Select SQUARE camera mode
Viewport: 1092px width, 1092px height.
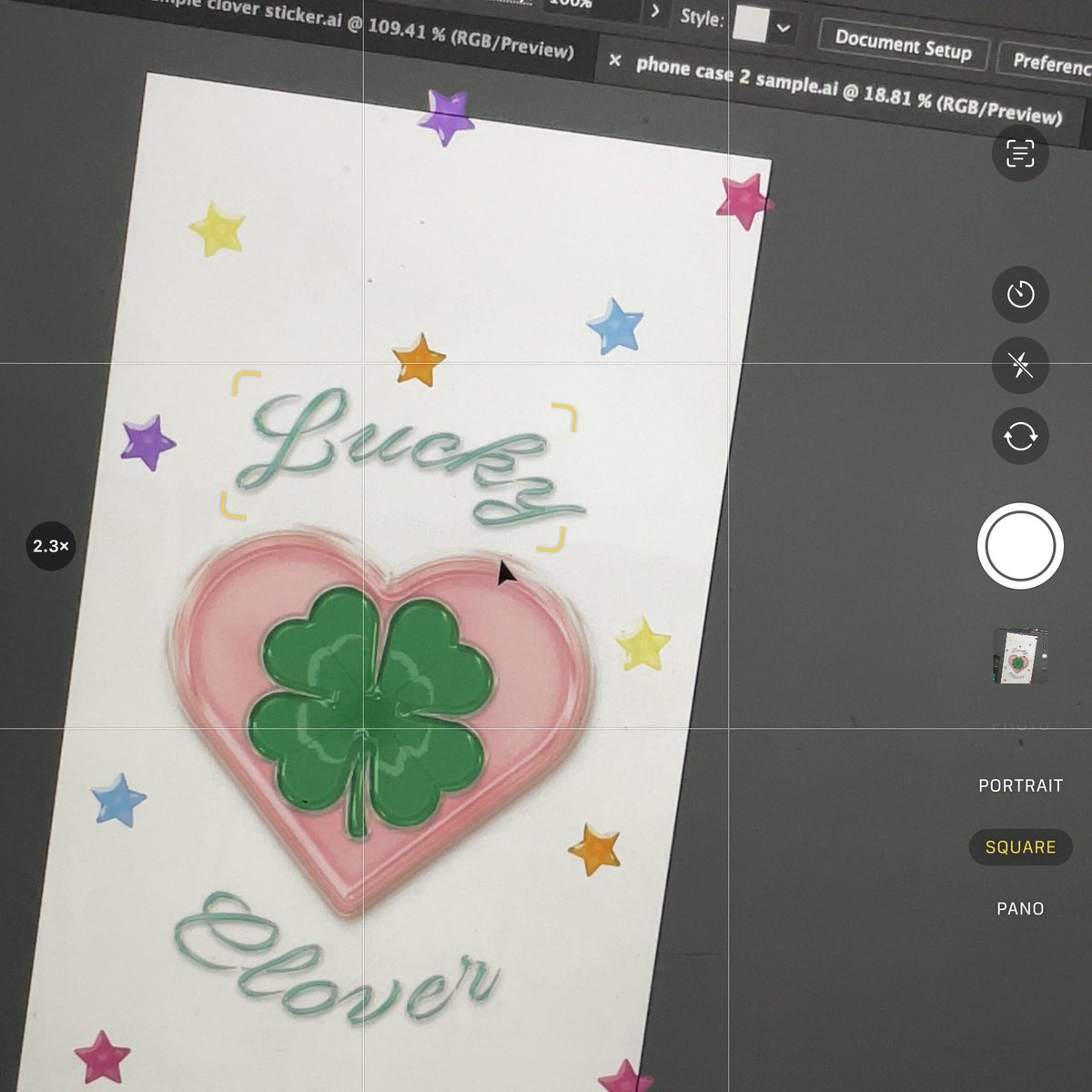tap(1020, 847)
